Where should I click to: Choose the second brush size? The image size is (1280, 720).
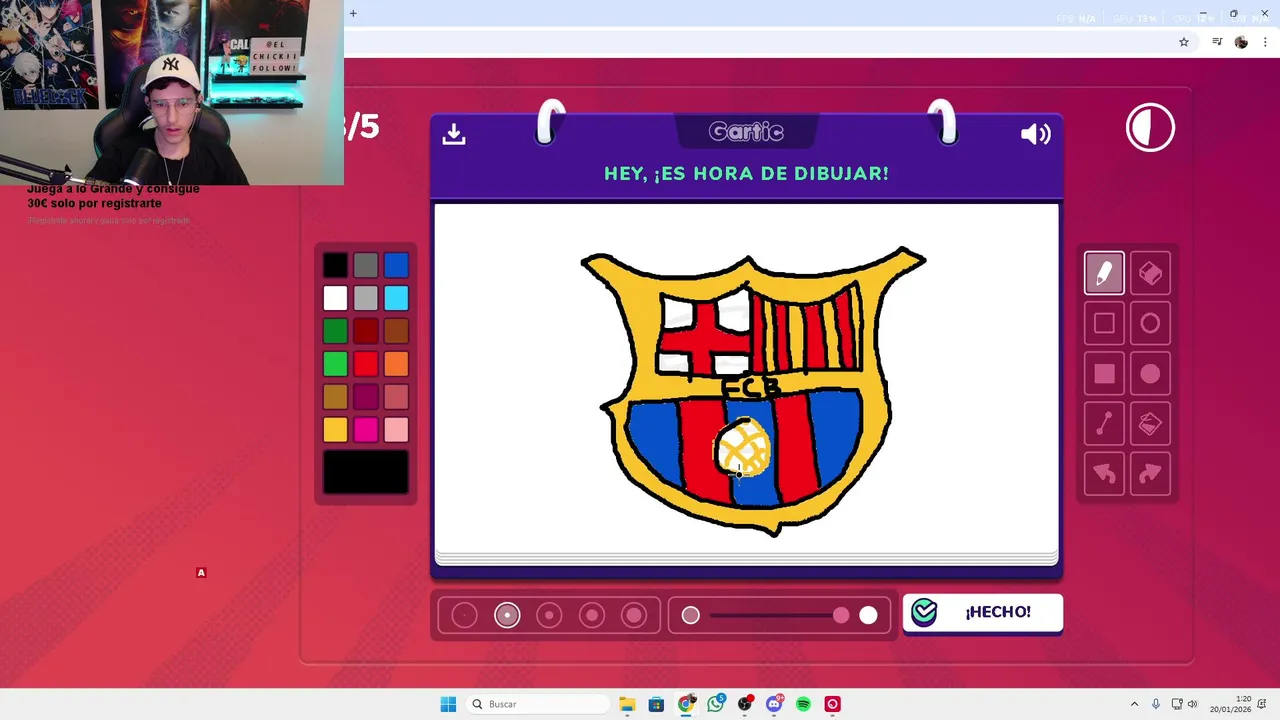coord(507,615)
